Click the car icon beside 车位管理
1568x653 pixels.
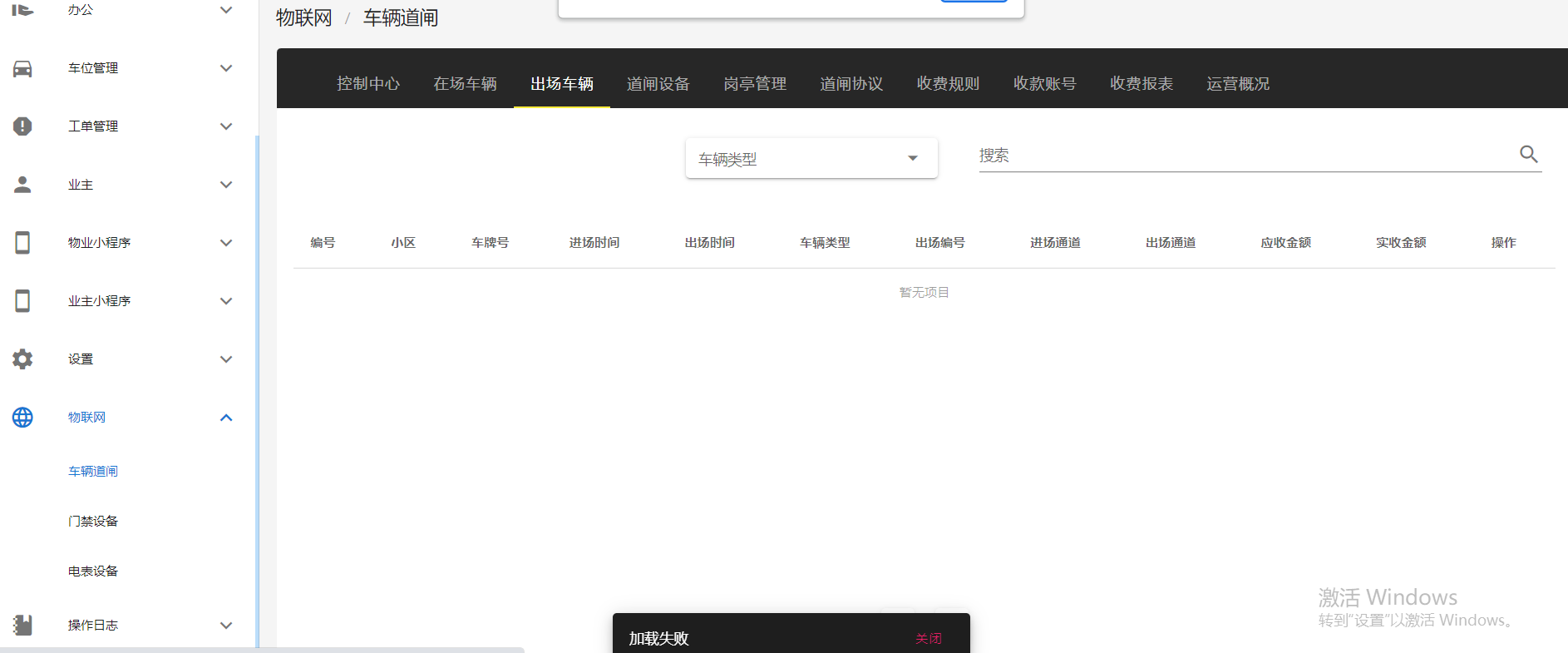(22, 68)
